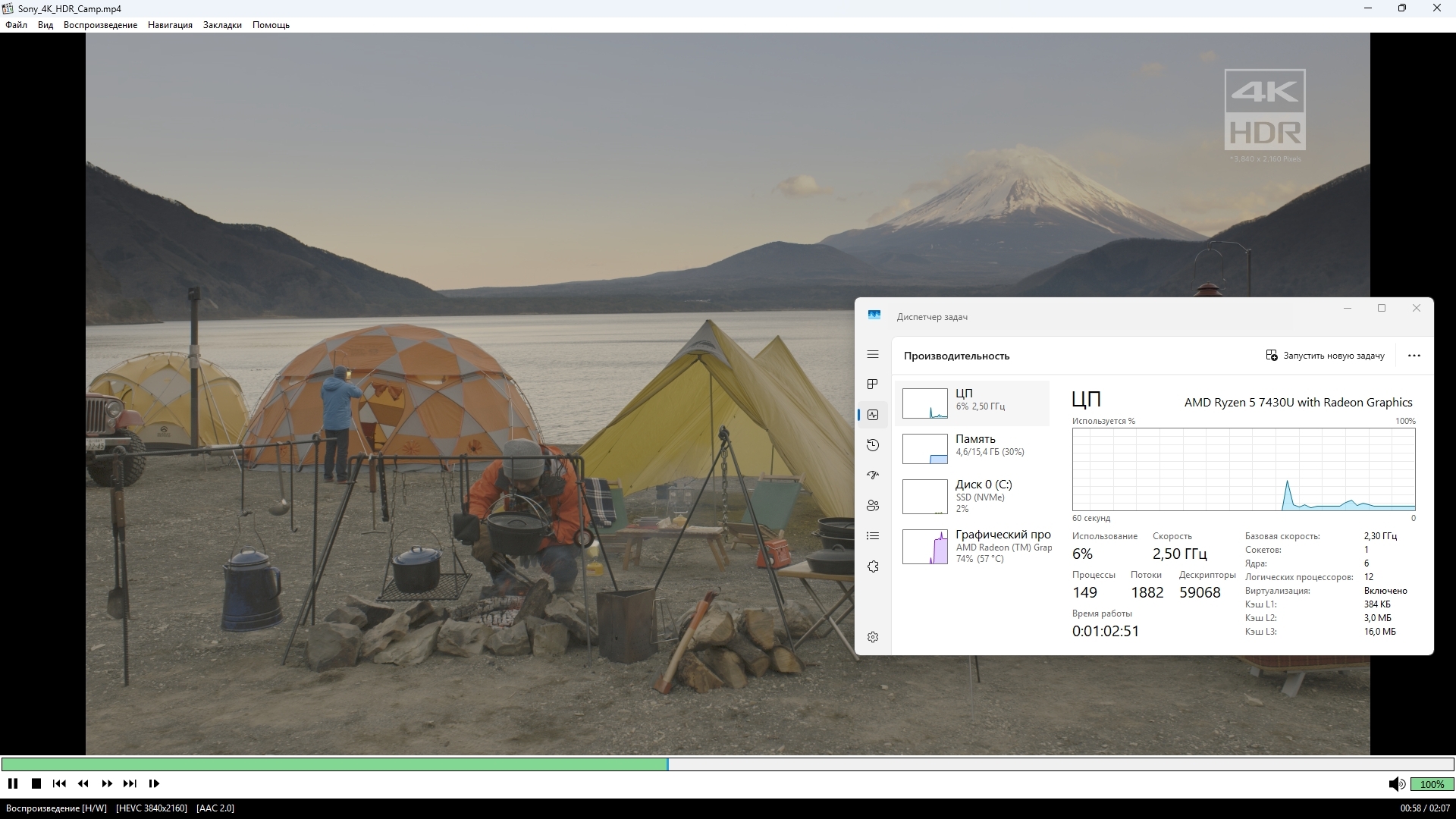
Task: Mute audio via speaker icon
Action: [1396, 784]
